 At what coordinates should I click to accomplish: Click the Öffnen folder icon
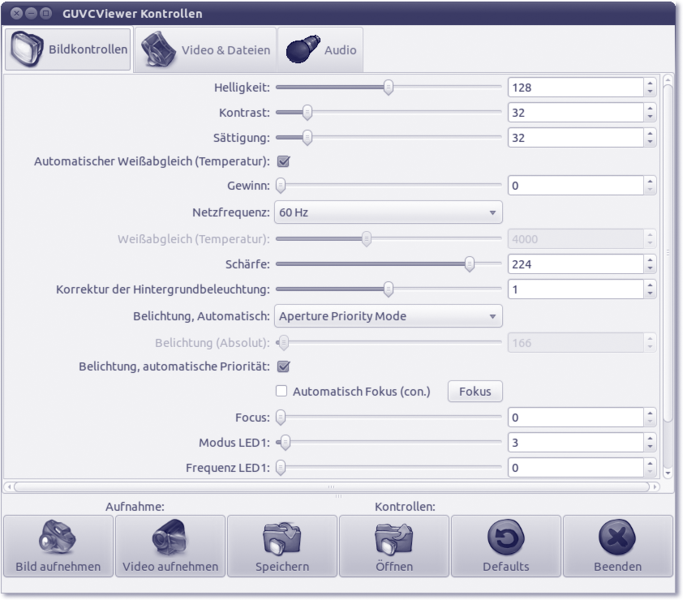coord(394,539)
